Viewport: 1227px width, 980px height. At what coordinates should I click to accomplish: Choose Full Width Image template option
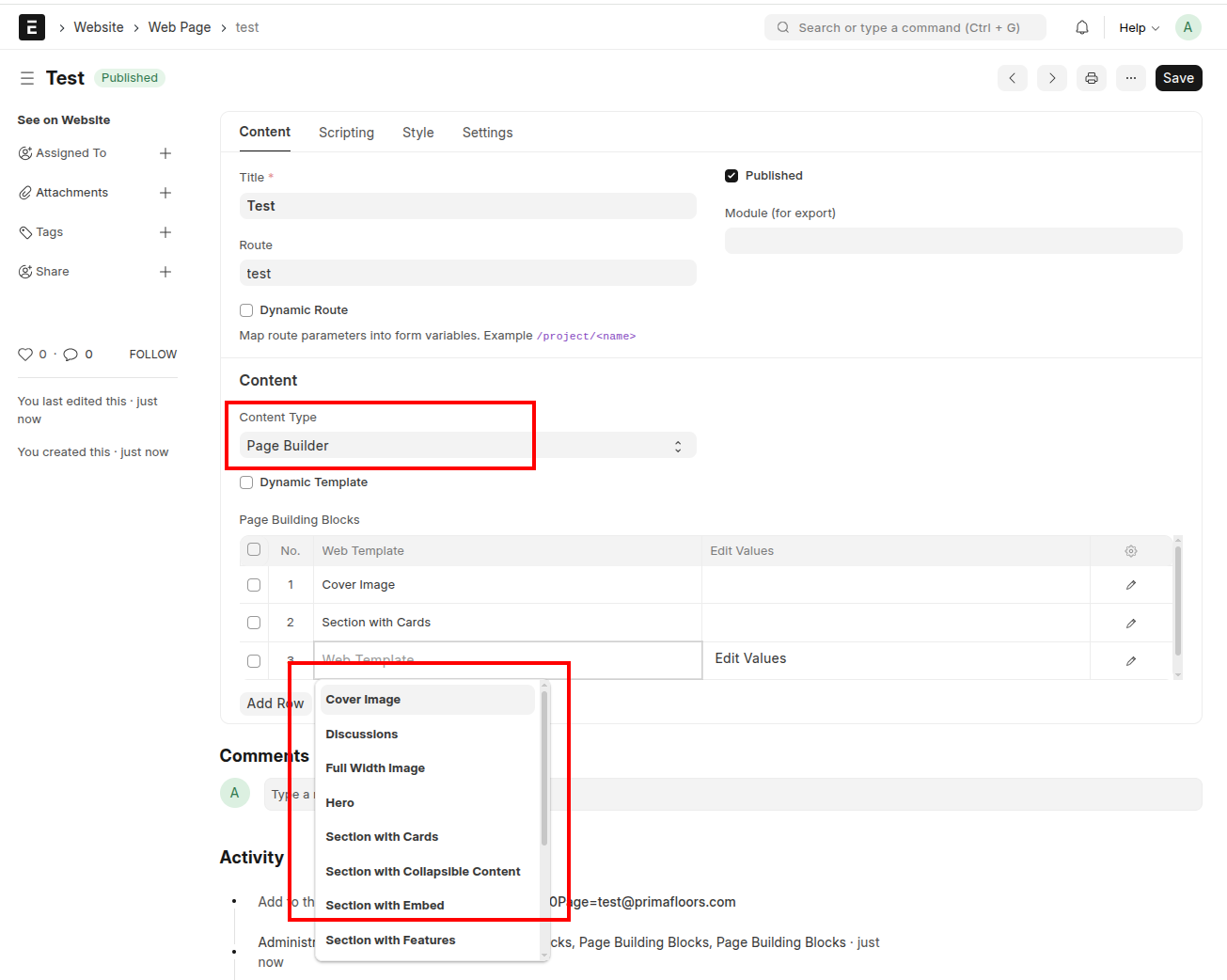428,768
